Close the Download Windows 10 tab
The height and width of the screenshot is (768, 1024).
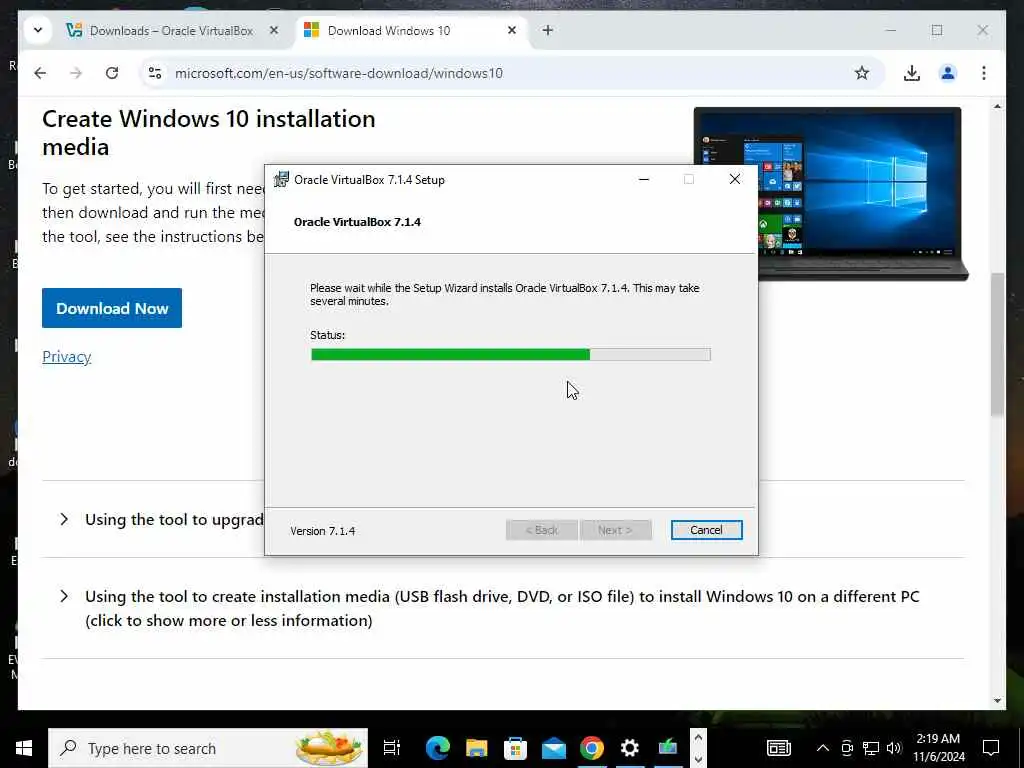[512, 30]
